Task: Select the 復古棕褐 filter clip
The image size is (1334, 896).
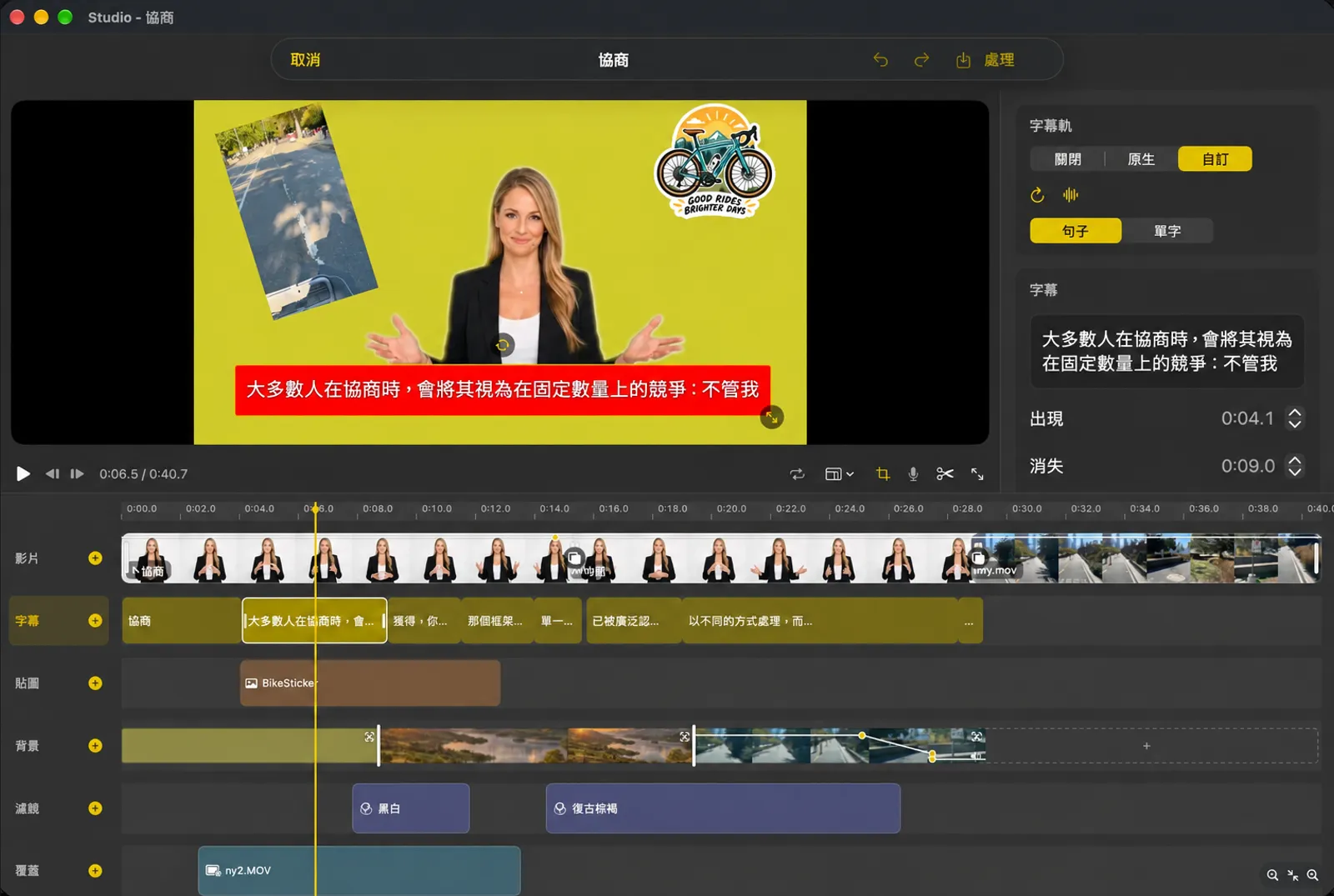Action: [x=723, y=808]
